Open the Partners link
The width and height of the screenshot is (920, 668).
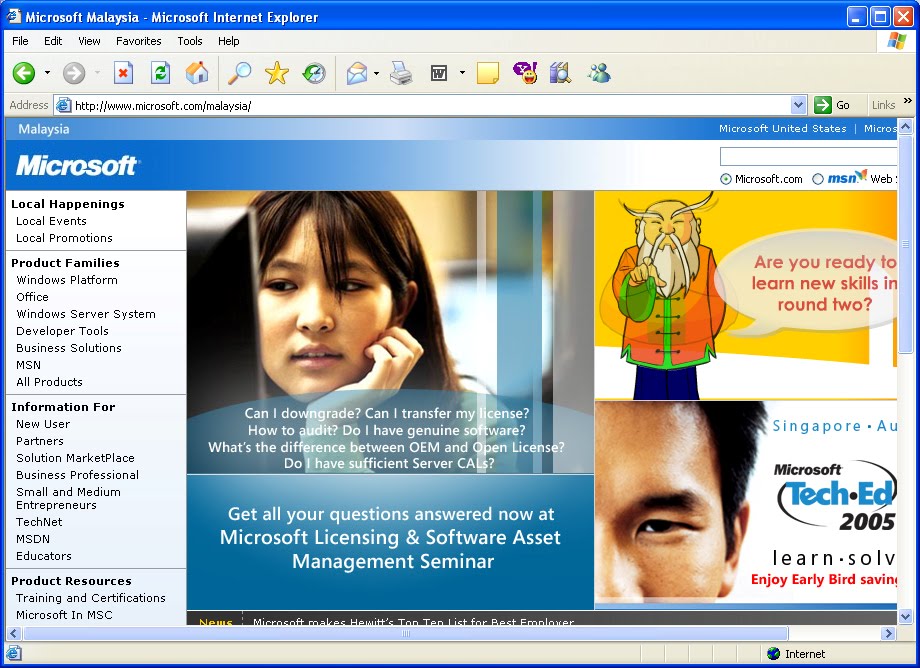(40, 441)
